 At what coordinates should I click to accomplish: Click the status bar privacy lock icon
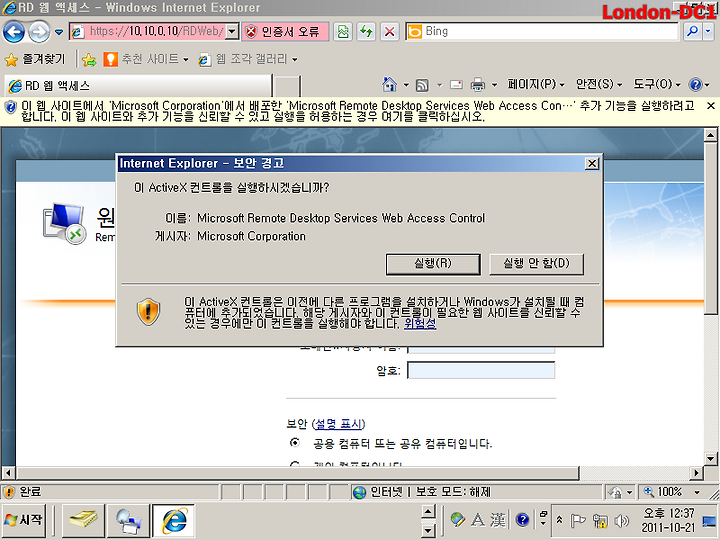615,493
